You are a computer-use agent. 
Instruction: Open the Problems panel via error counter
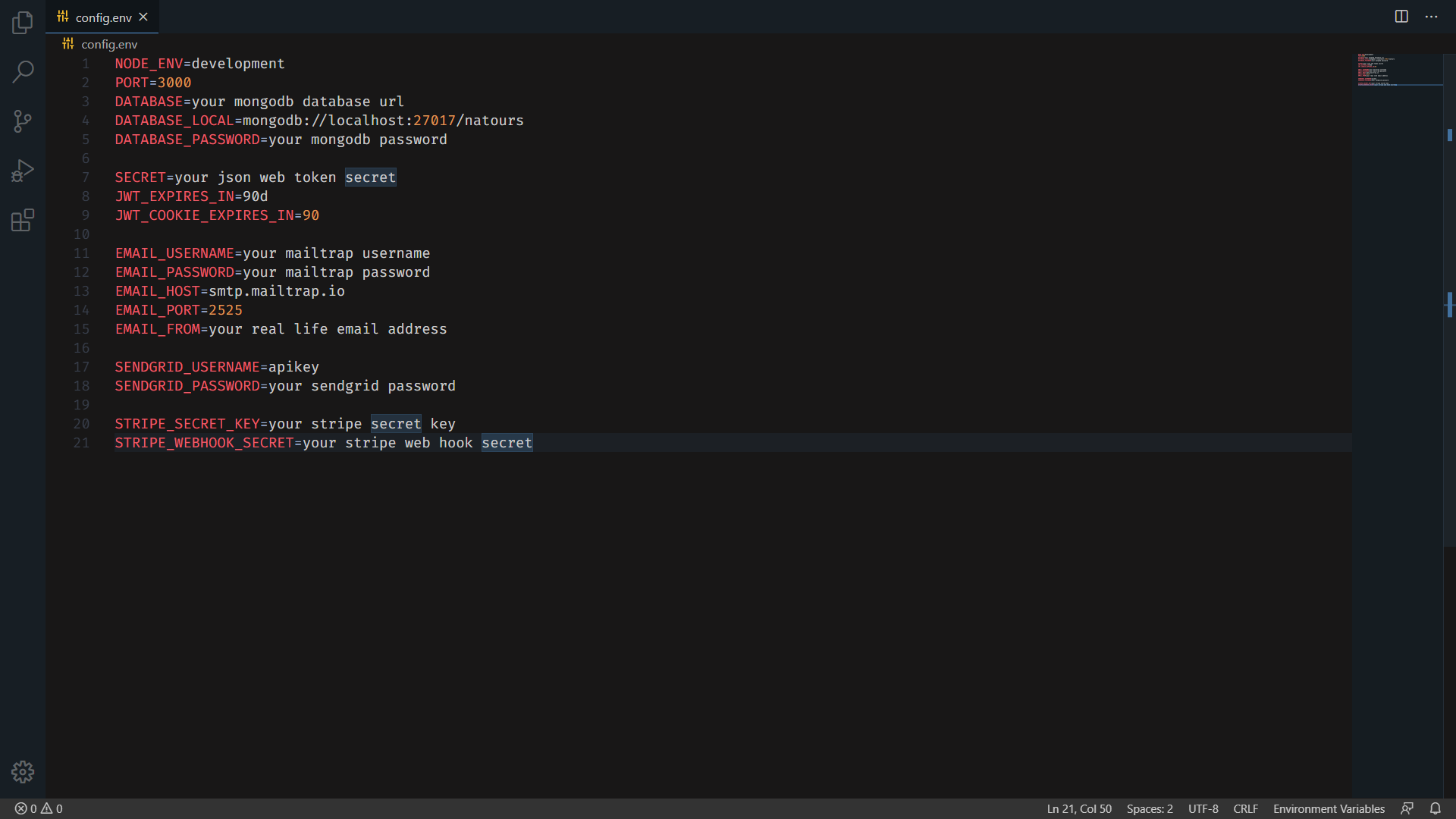tap(38, 808)
